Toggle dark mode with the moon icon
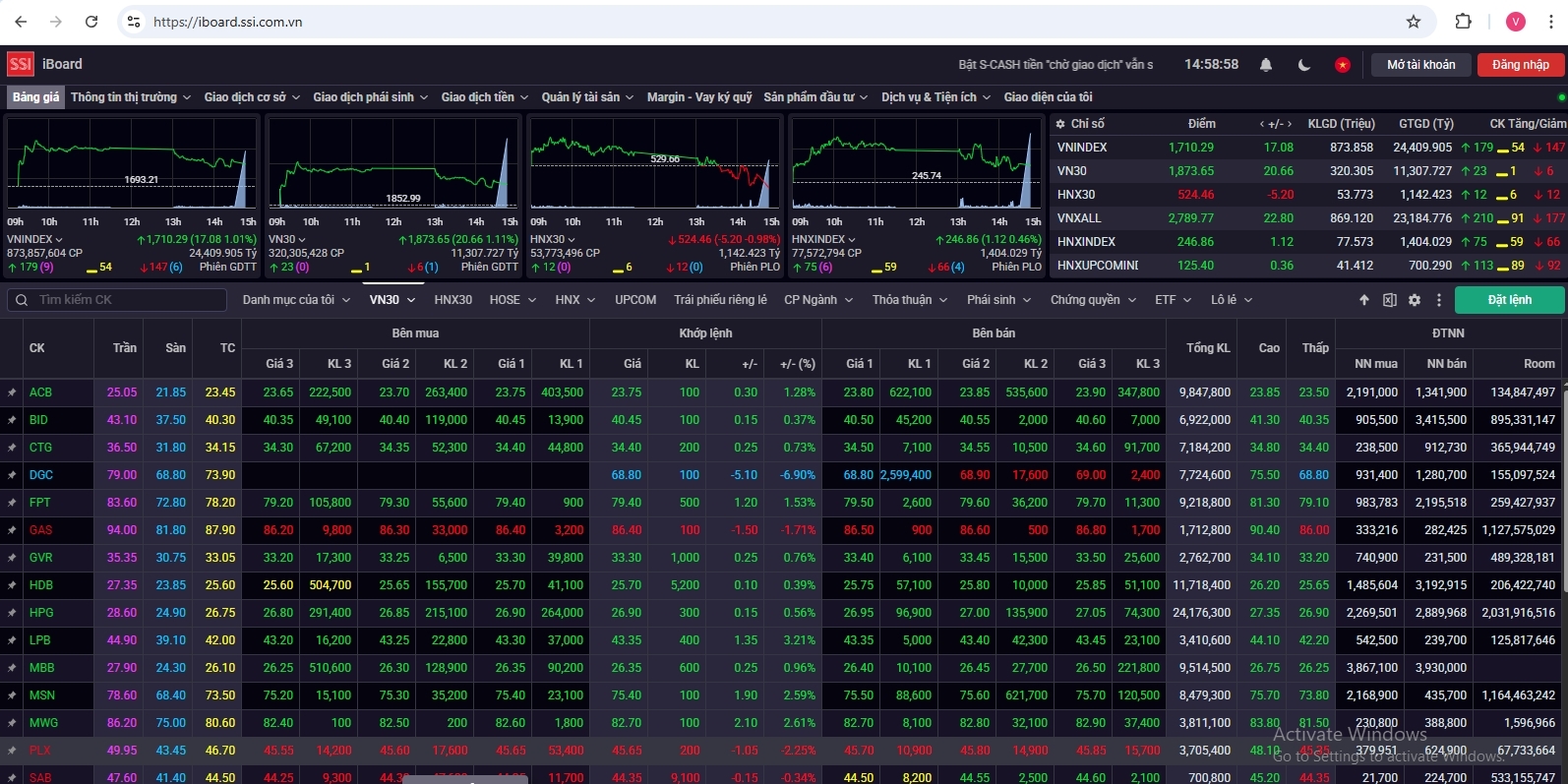This screenshot has height=784, width=1568. (1304, 65)
